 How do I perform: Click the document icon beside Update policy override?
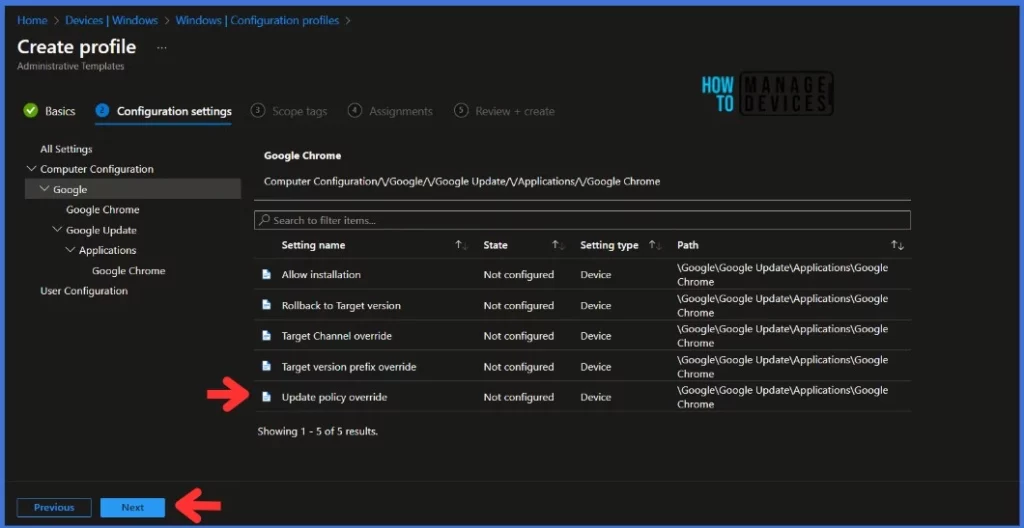tap(266, 397)
